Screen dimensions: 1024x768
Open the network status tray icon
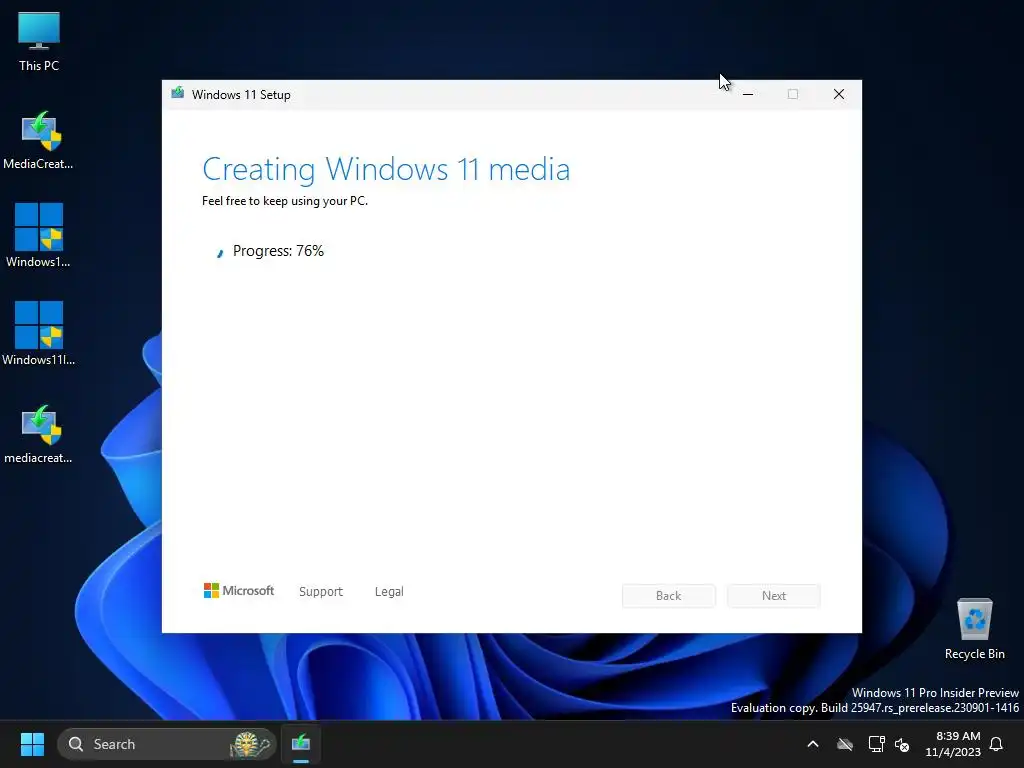[x=876, y=744]
